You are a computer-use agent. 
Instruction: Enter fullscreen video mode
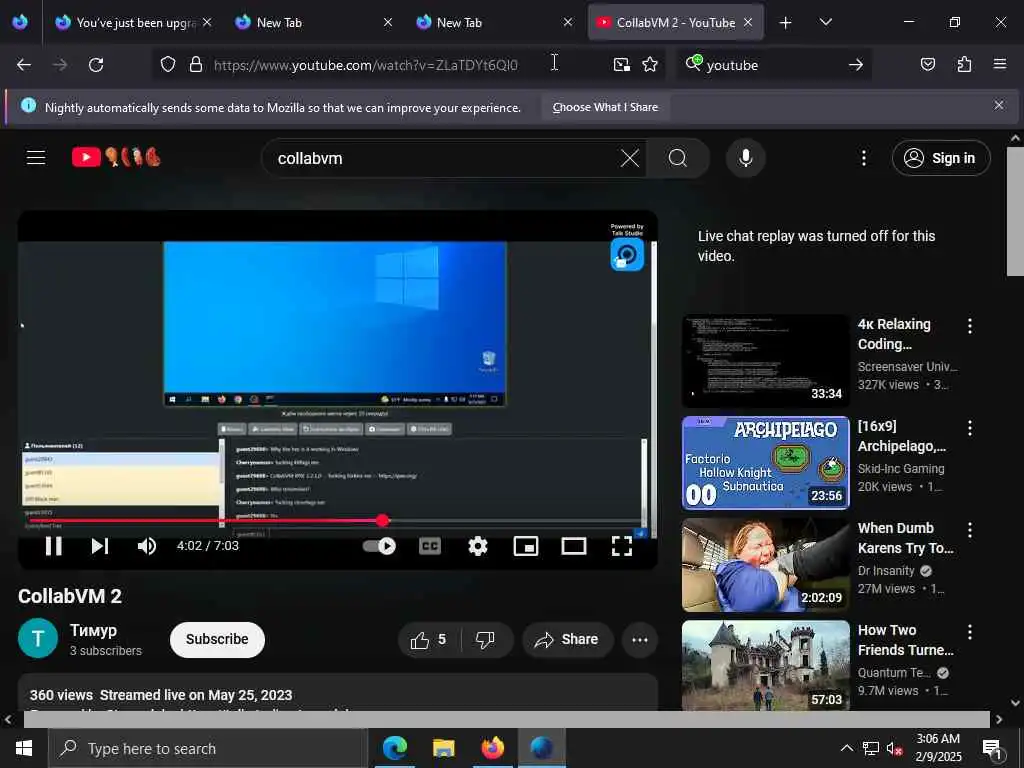pos(622,546)
